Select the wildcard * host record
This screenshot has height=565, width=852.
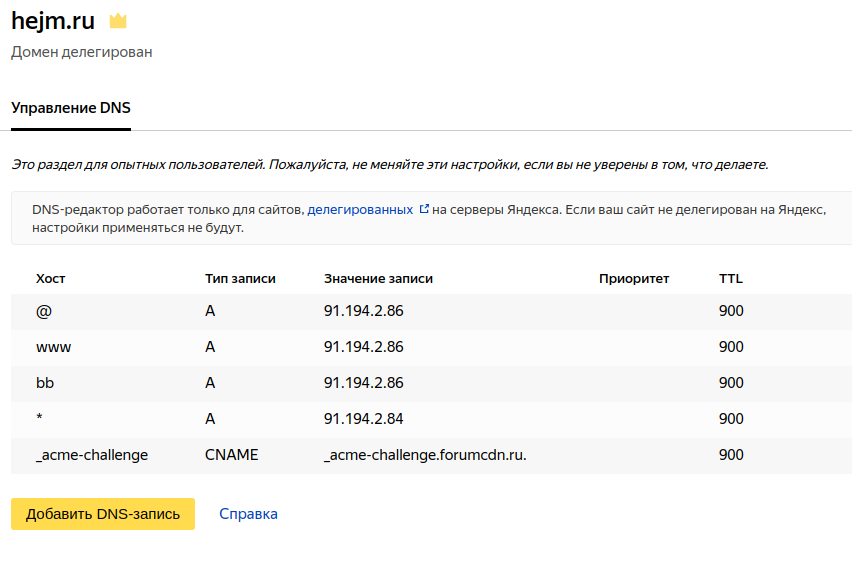(x=39, y=418)
